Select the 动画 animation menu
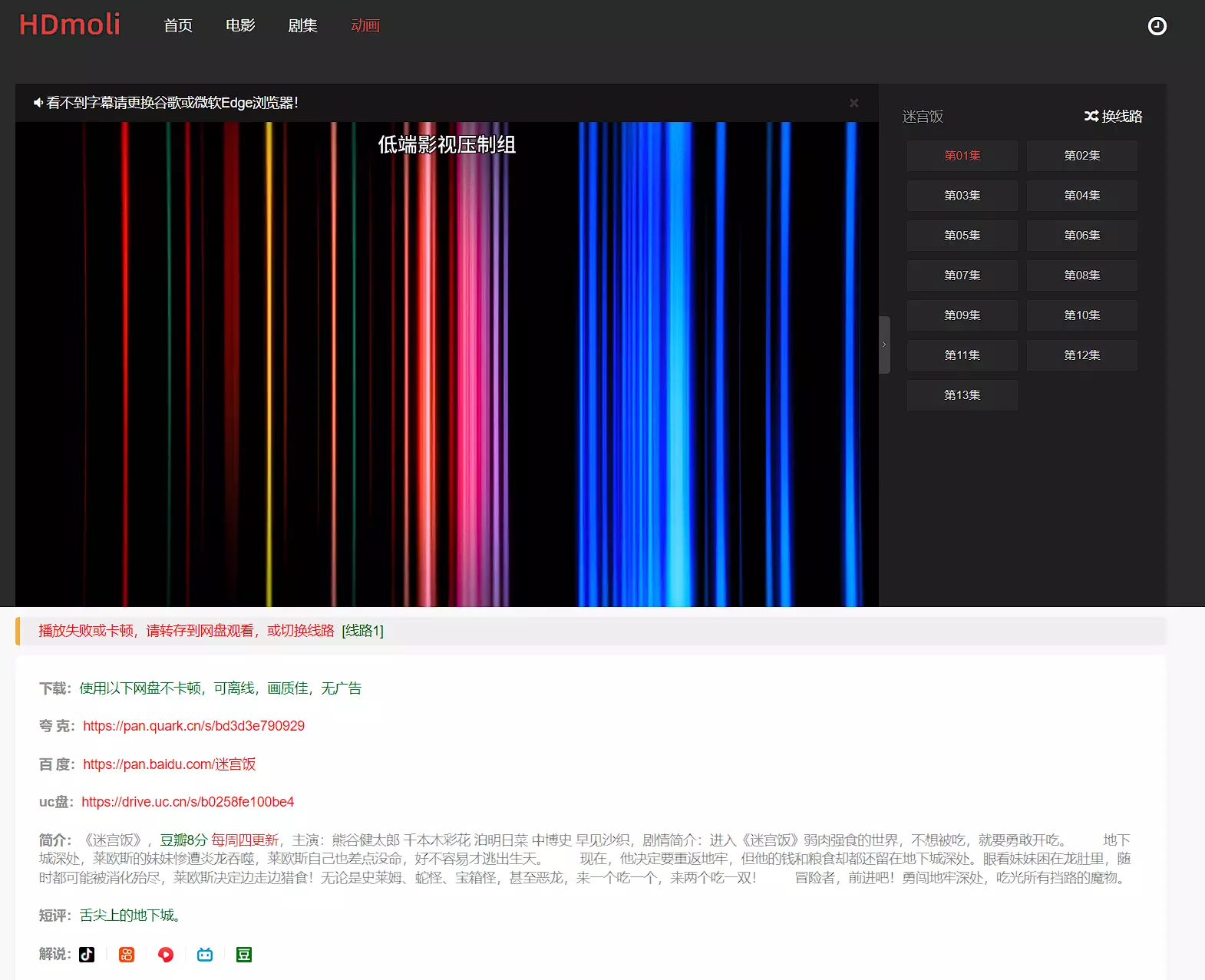This screenshot has width=1205, height=980. [x=365, y=25]
